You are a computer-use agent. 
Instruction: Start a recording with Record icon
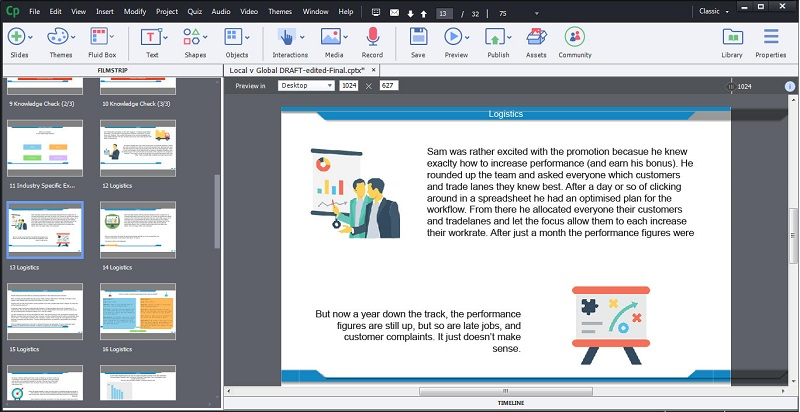pos(372,37)
